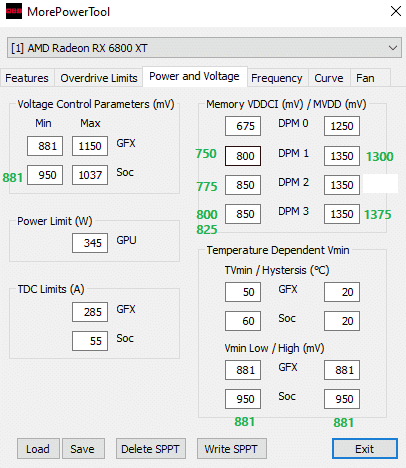Edit the TDC Limits GFX field 285

point(90,312)
